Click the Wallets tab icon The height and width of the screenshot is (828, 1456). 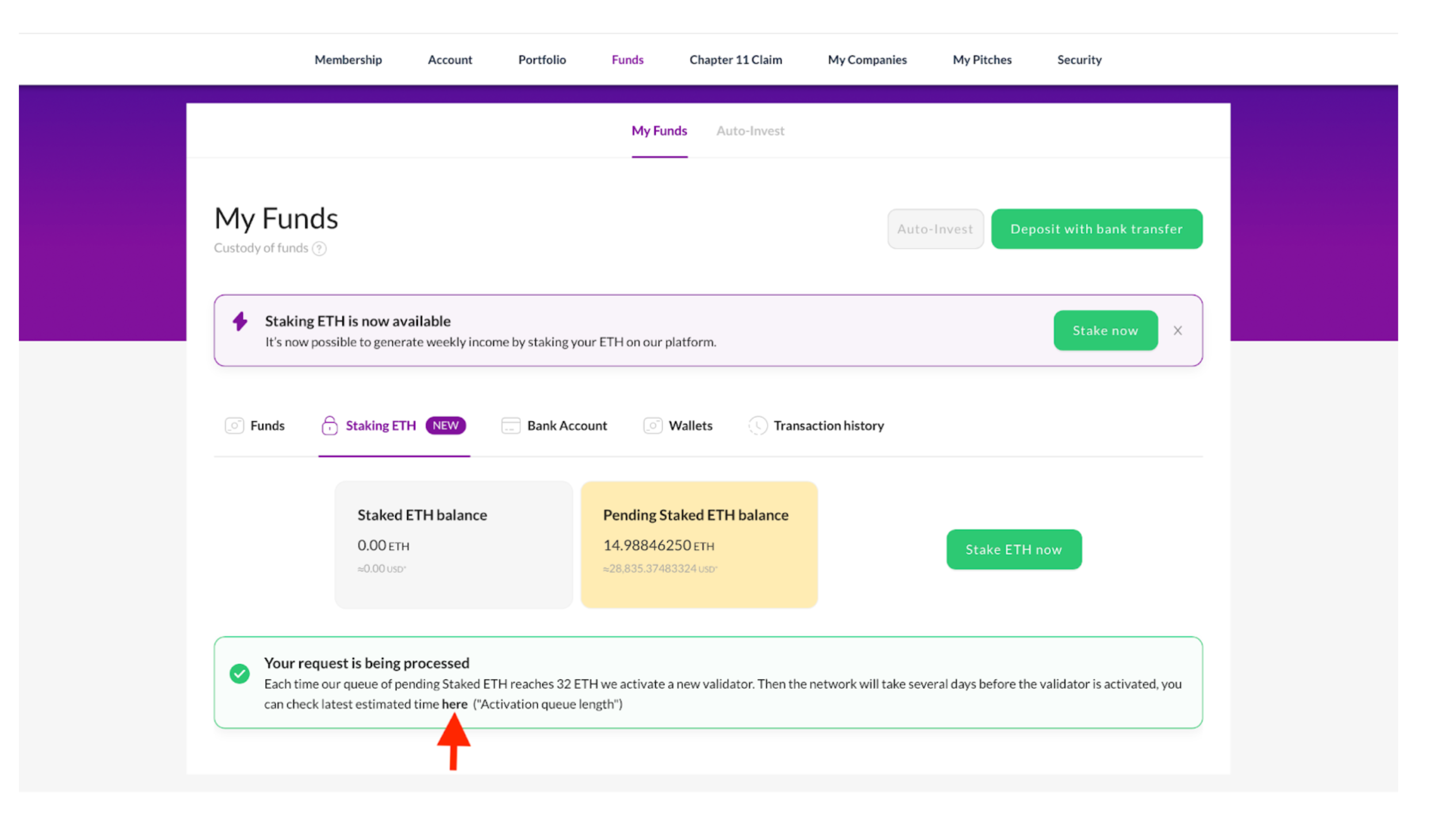tap(652, 425)
